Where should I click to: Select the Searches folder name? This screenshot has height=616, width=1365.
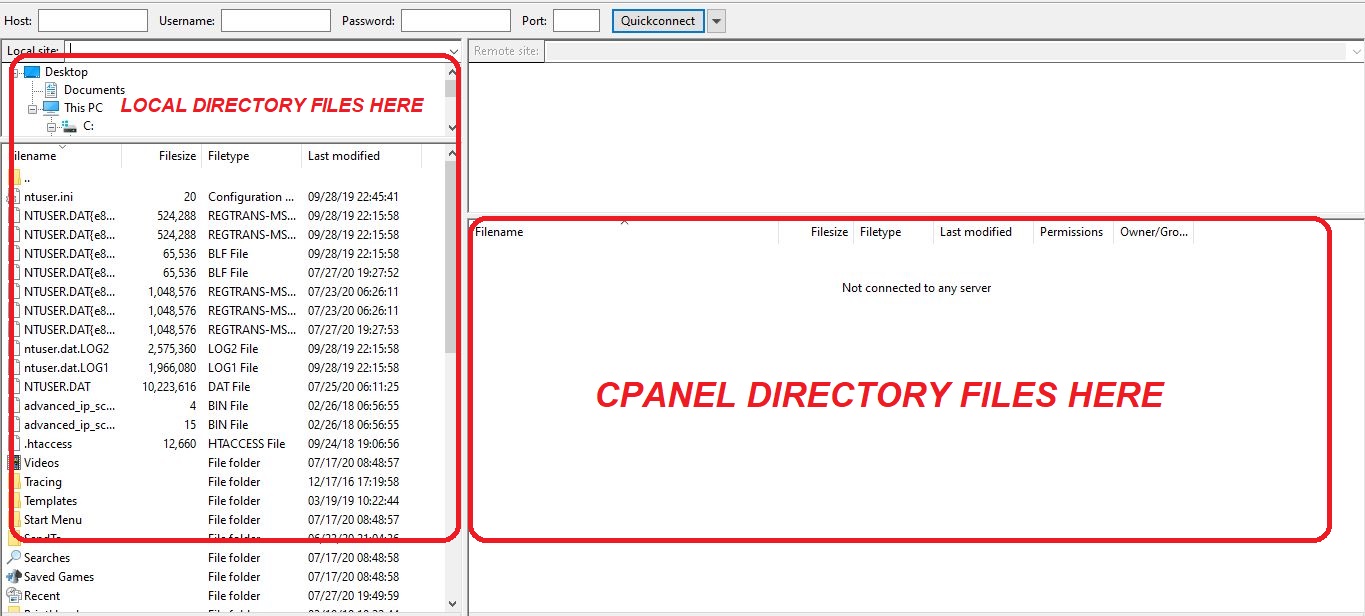47,558
